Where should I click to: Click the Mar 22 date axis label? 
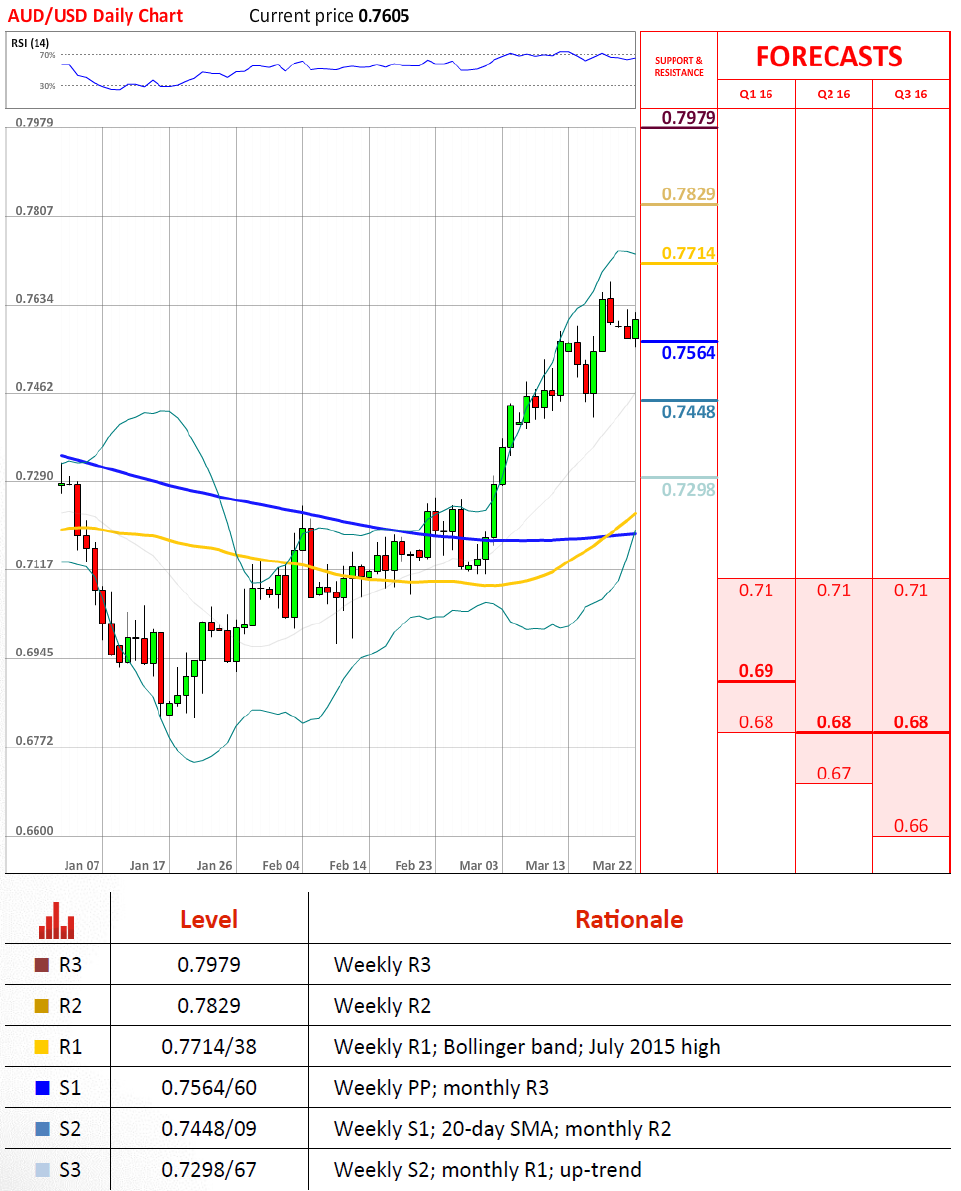612,865
